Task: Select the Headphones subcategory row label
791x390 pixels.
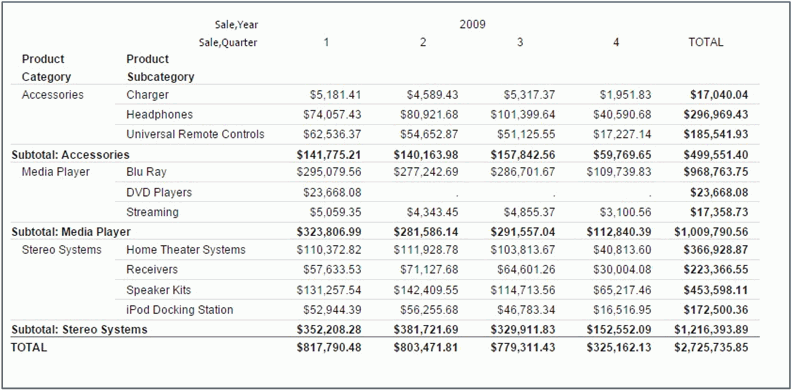Action: pos(159,115)
